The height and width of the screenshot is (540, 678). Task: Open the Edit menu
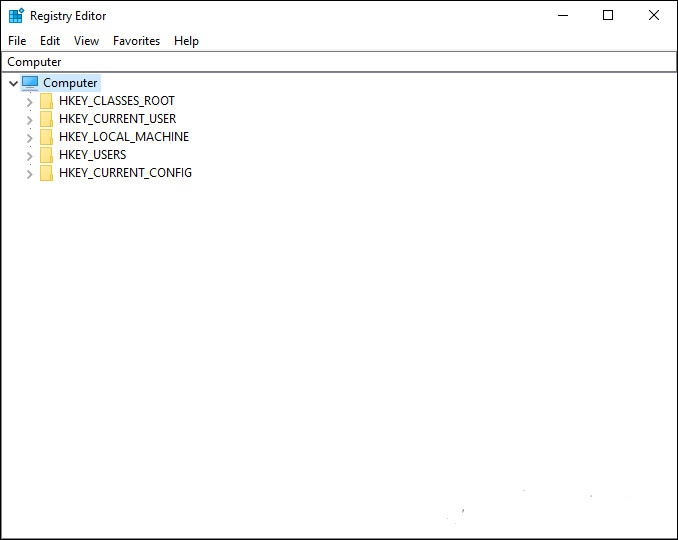[50, 41]
